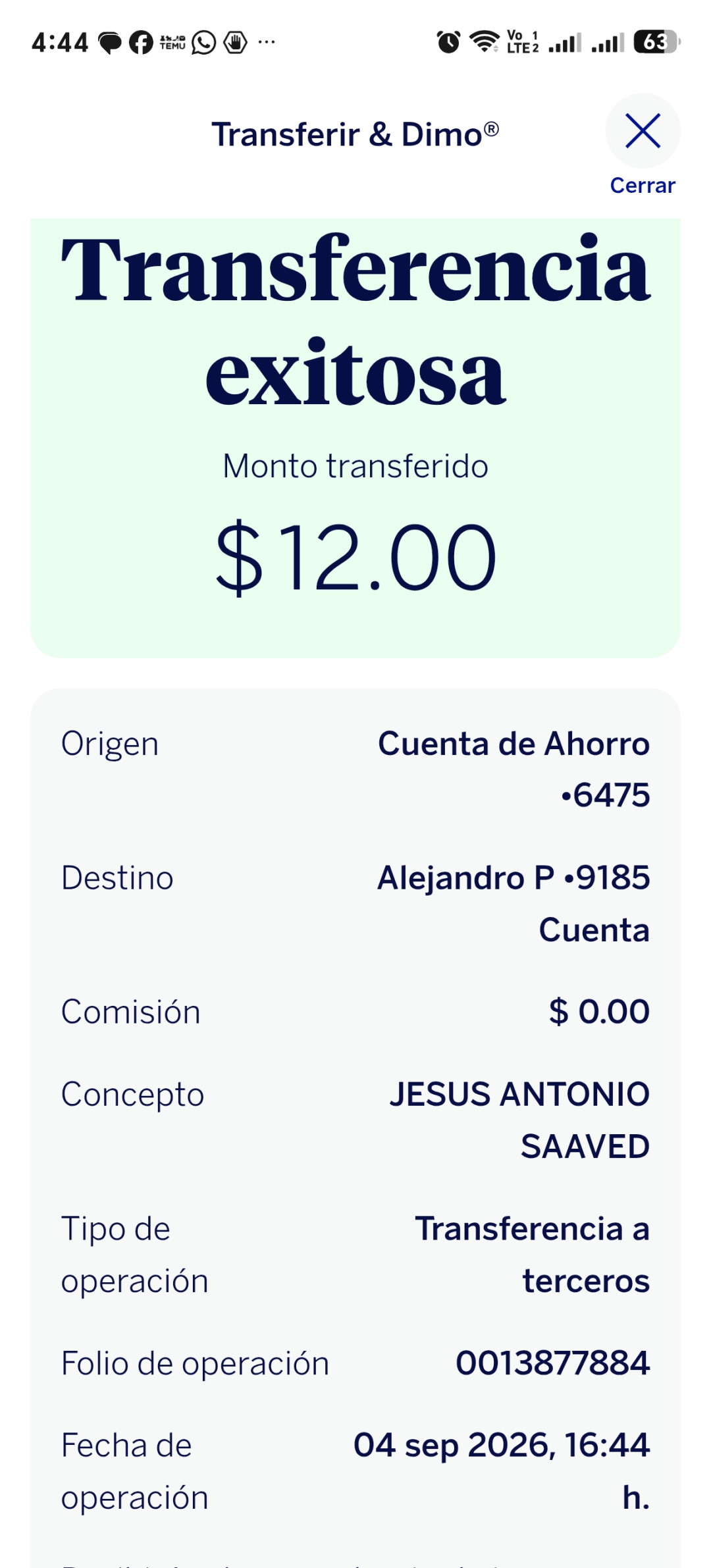Tap the Wi-Fi status icon

click(x=485, y=41)
